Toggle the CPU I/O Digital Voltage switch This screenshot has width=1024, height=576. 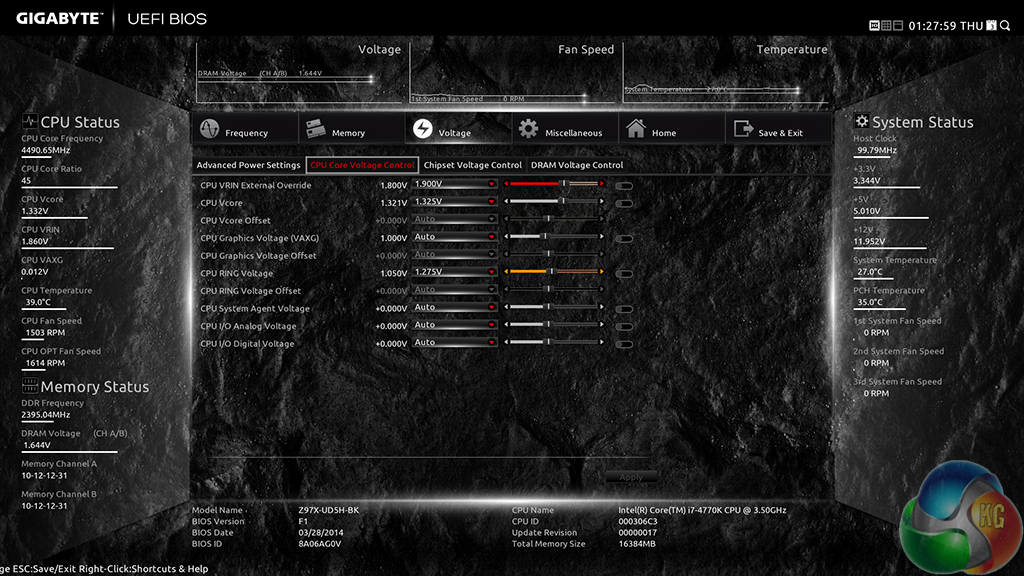(x=624, y=344)
